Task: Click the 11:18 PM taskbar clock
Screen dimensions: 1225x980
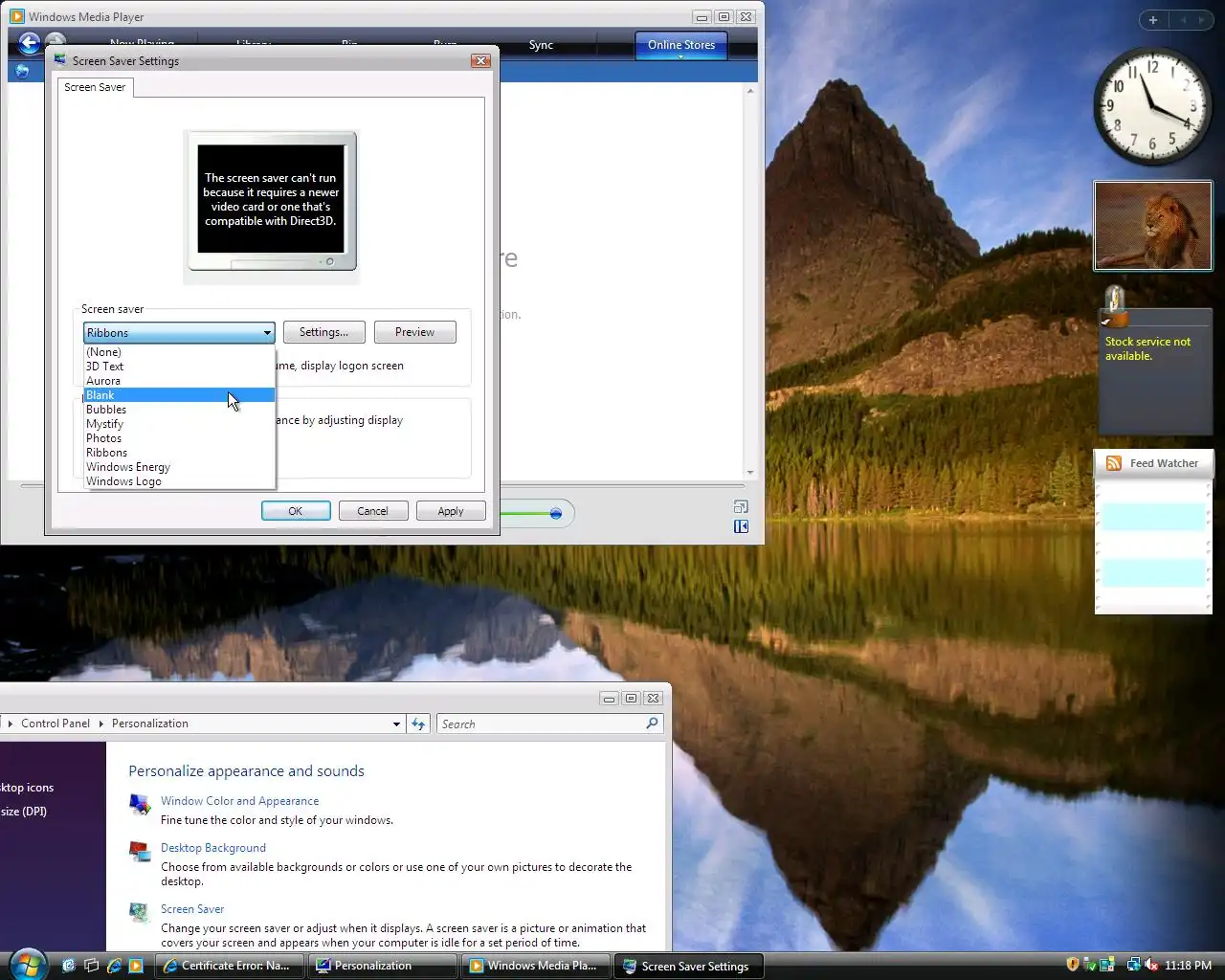Action: (x=1189, y=966)
